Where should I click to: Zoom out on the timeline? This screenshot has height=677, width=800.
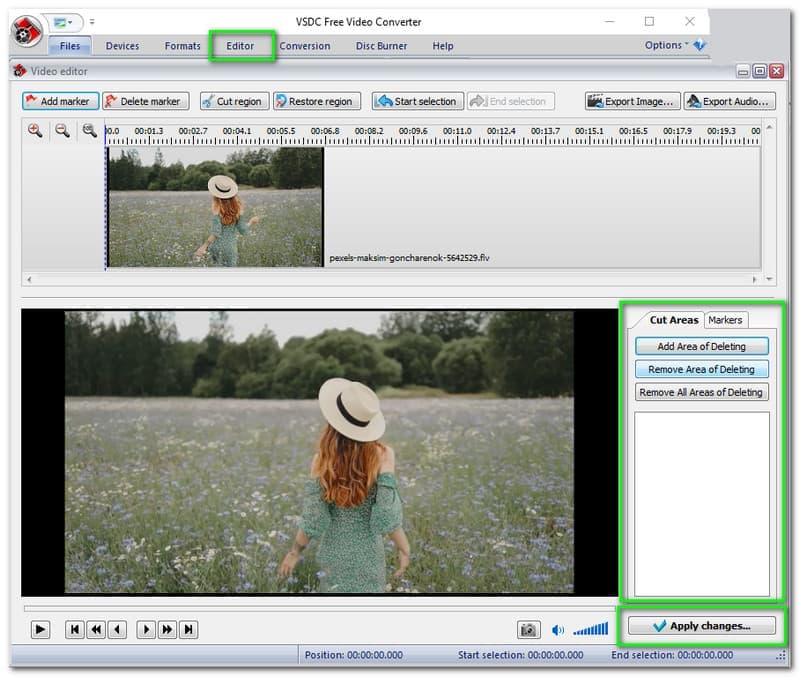tap(62, 131)
